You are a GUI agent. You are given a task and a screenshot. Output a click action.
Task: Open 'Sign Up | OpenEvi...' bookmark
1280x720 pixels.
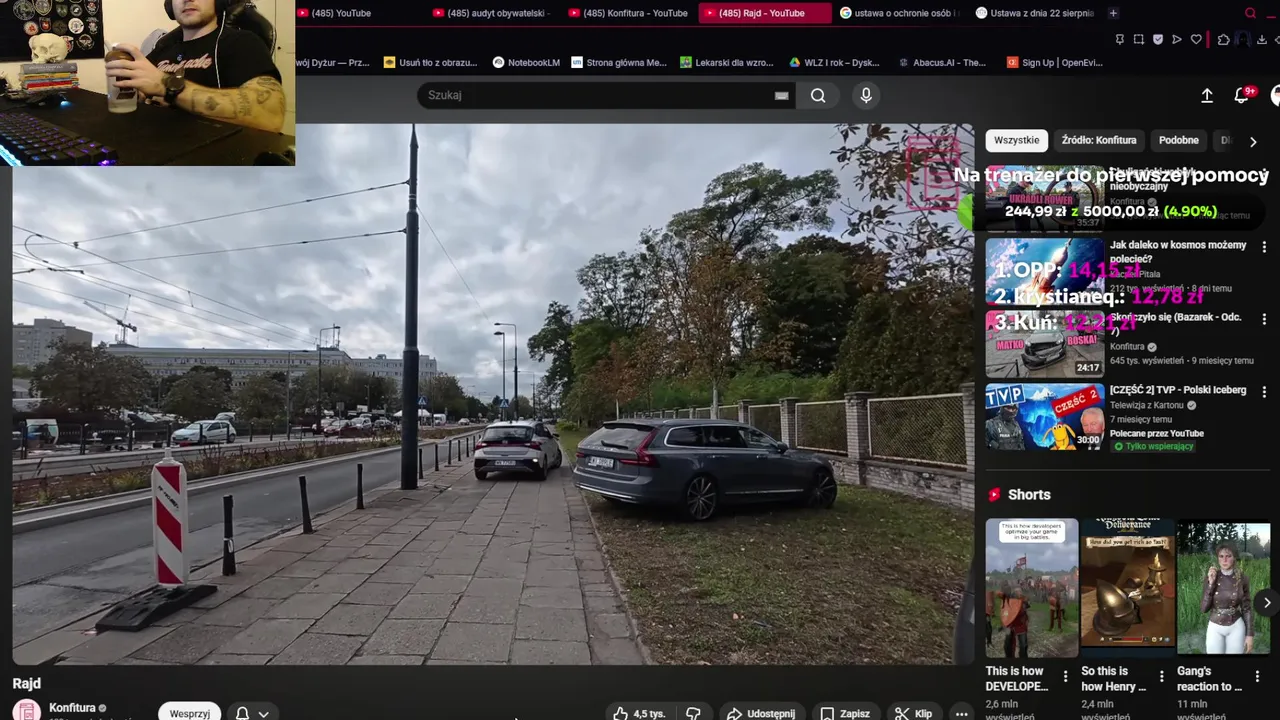point(1054,62)
